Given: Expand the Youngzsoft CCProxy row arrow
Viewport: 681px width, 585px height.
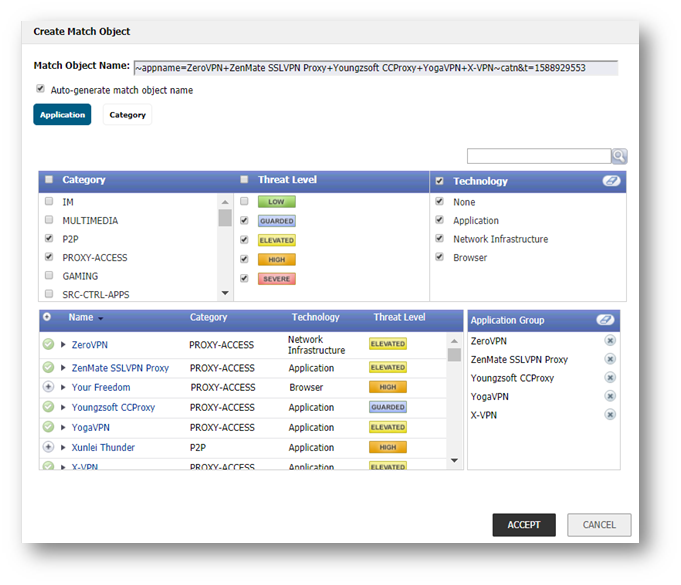Looking at the screenshot, I should [x=63, y=407].
